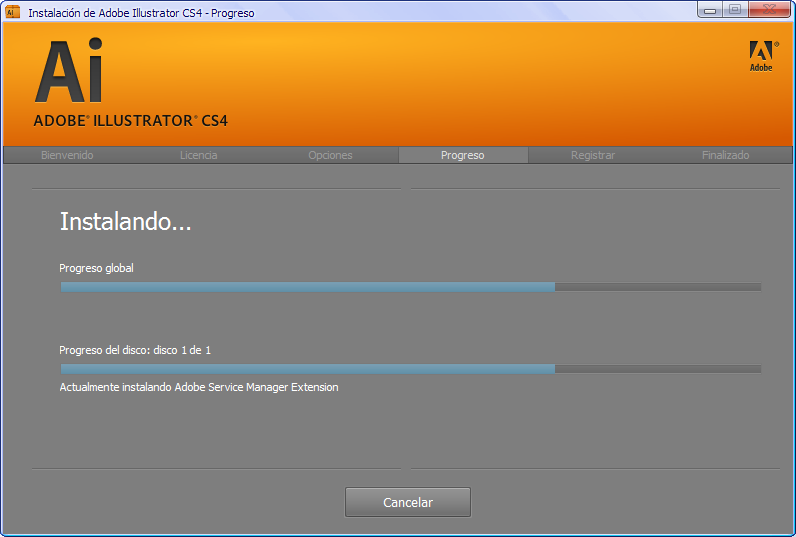This screenshot has height=537, width=796.
Task: Select the Opciones step tab
Action: (x=330, y=155)
